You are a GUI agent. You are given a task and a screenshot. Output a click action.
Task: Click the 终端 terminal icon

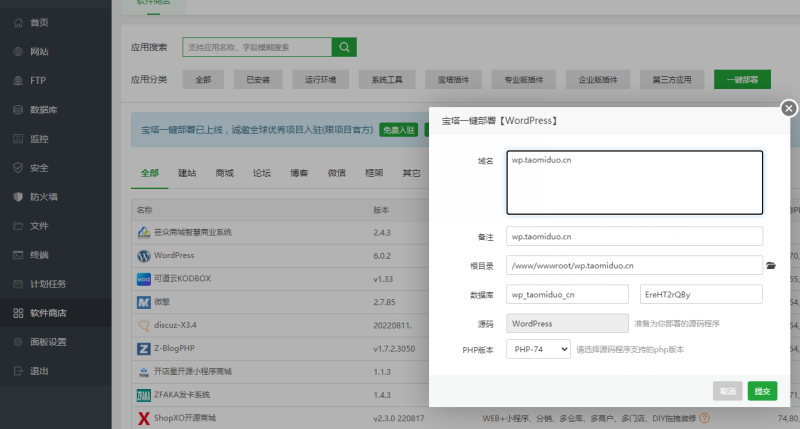tap(18, 255)
